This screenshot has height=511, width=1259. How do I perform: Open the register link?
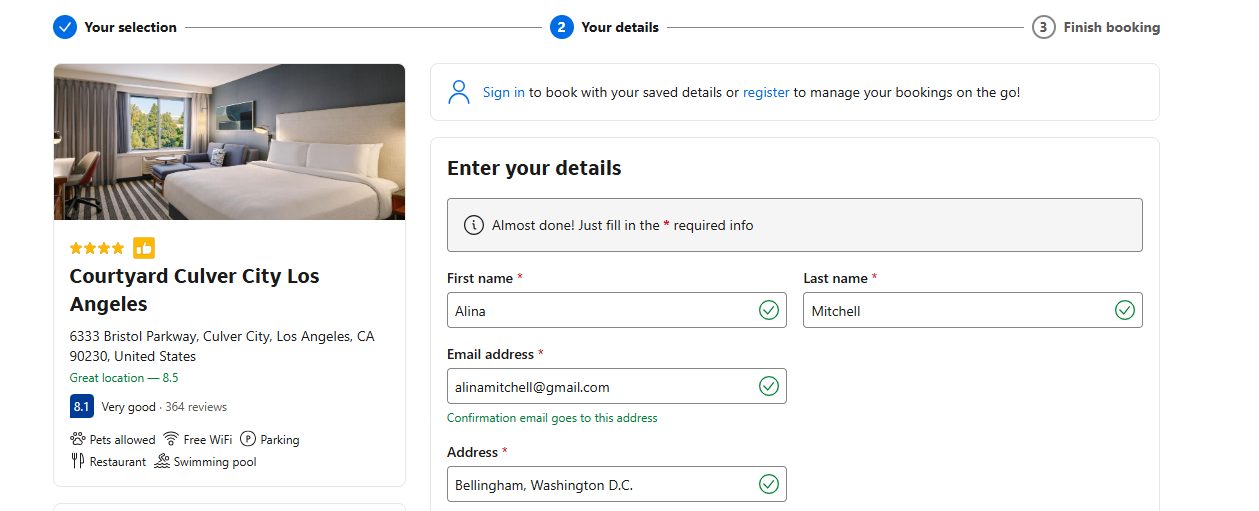766,92
